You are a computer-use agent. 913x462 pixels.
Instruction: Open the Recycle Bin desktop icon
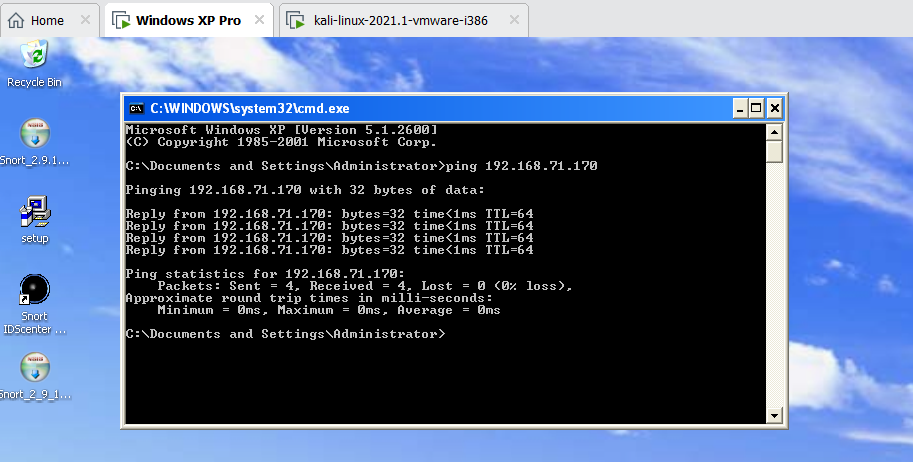pyautogui.click(x=34, y=54)
